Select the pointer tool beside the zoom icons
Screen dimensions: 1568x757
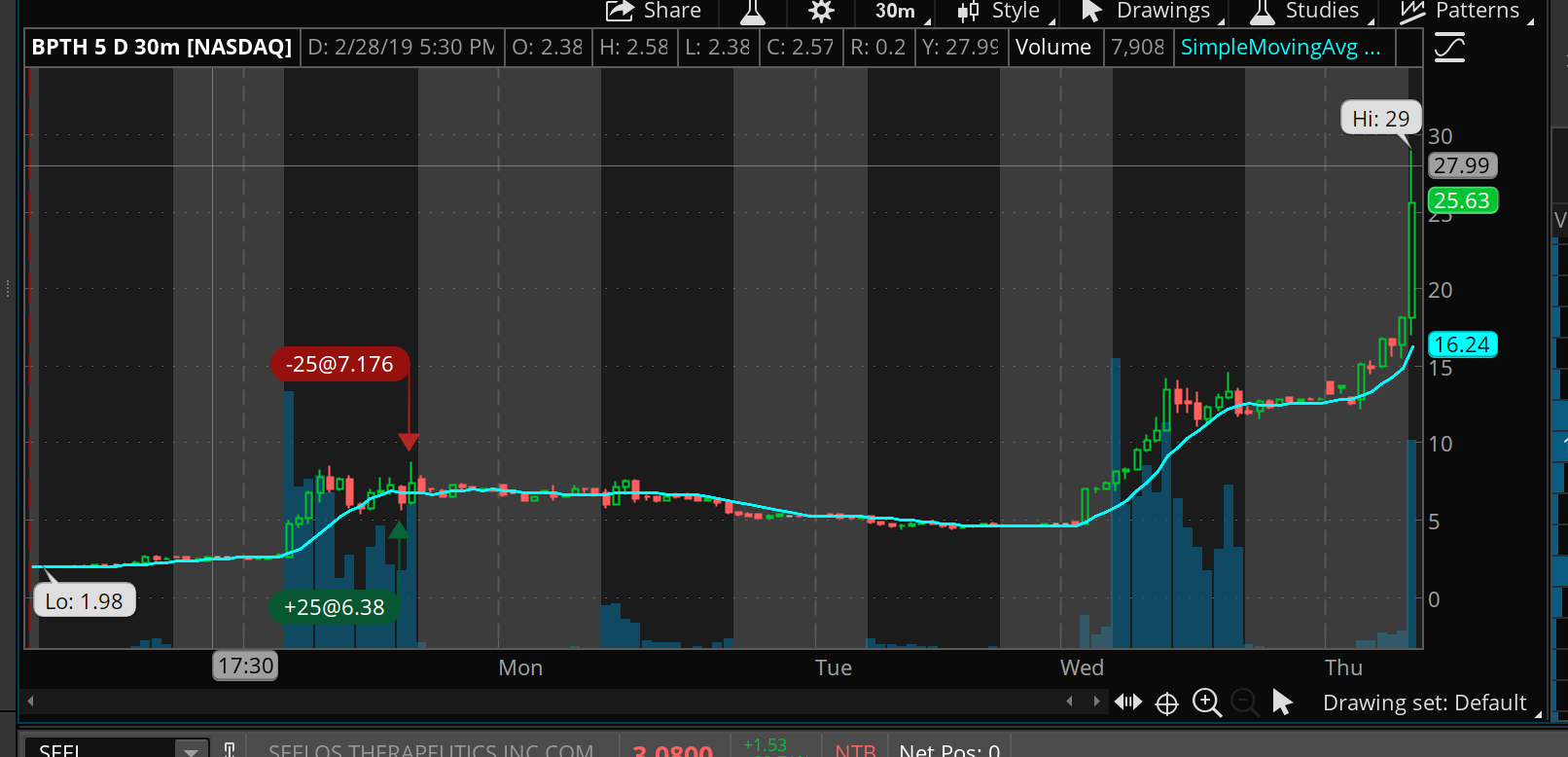1282,702
